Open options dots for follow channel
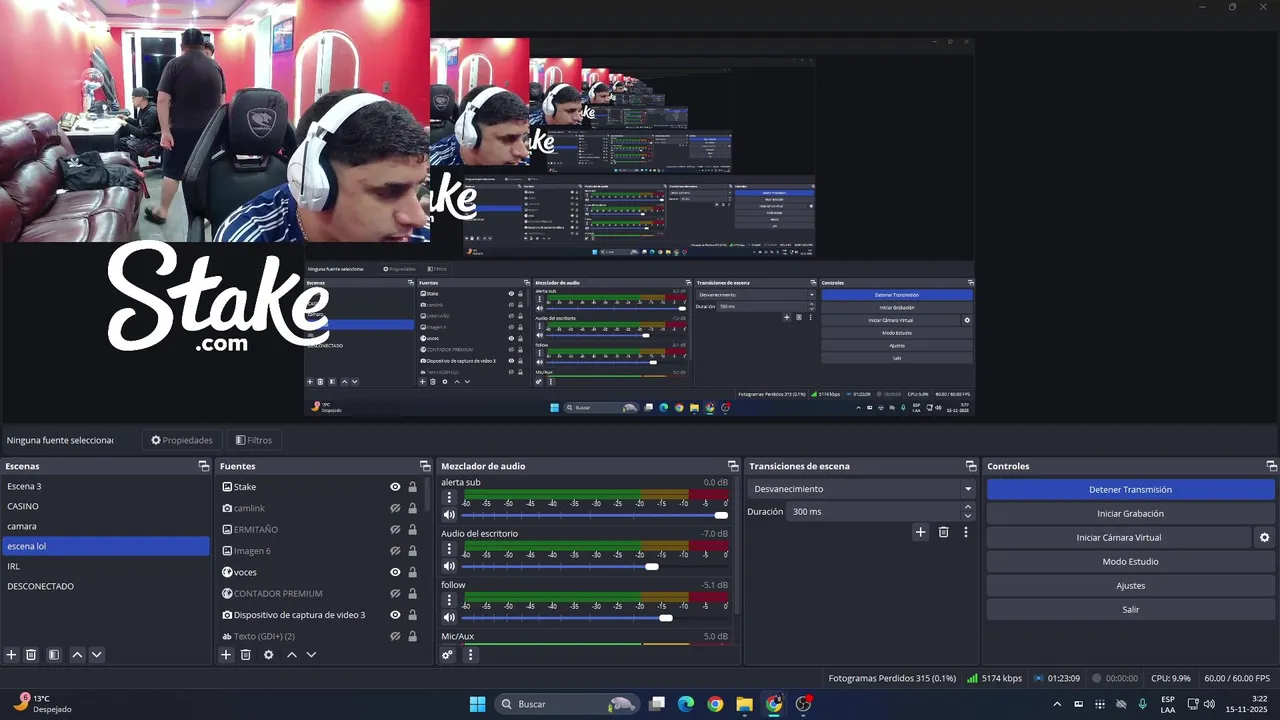The image size is (1280, 720). tap(449, 601)
